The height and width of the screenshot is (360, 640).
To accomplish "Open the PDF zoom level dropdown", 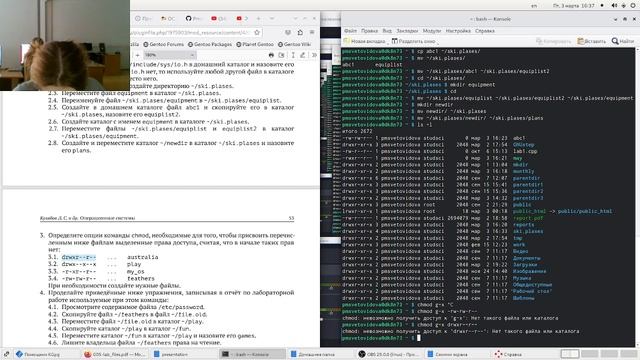I will point(169,55).
